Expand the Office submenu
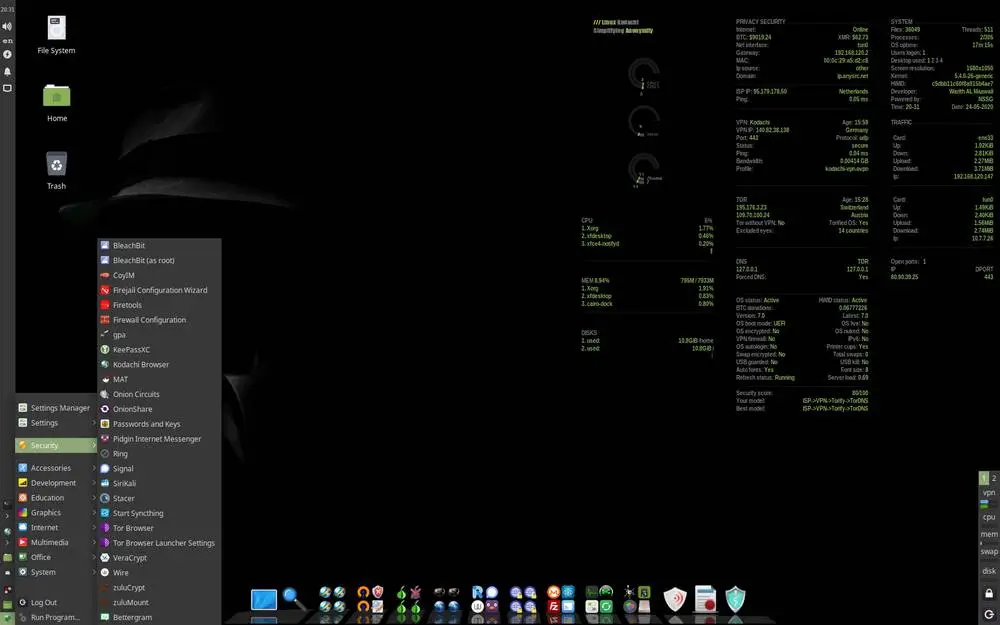 pyautogui.click(x=56, y=557)
